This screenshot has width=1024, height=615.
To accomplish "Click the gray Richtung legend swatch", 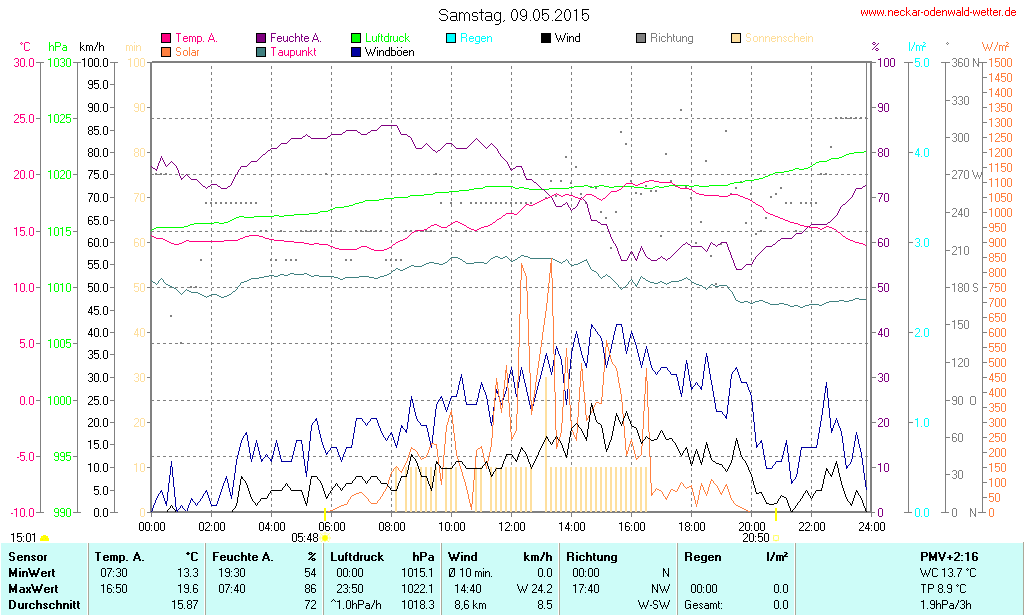I will tap(641, 38).
